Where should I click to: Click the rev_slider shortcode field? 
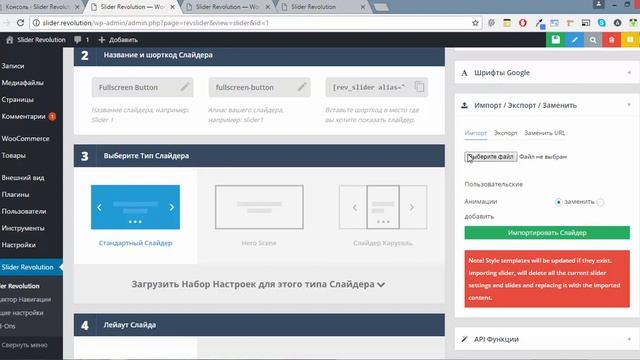click(376, 87)
